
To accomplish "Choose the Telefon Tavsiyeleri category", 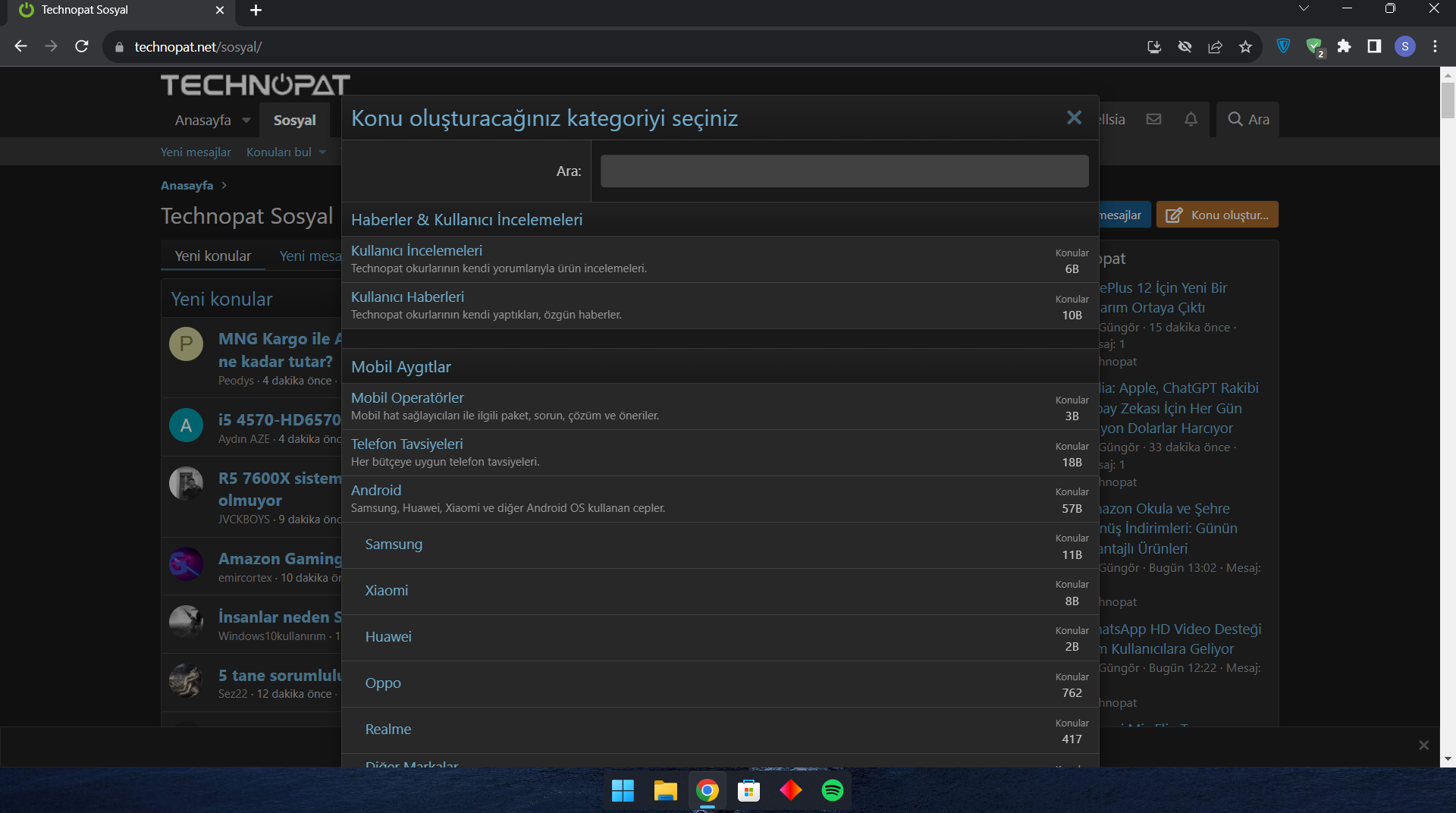I will [x=406, y=444].
